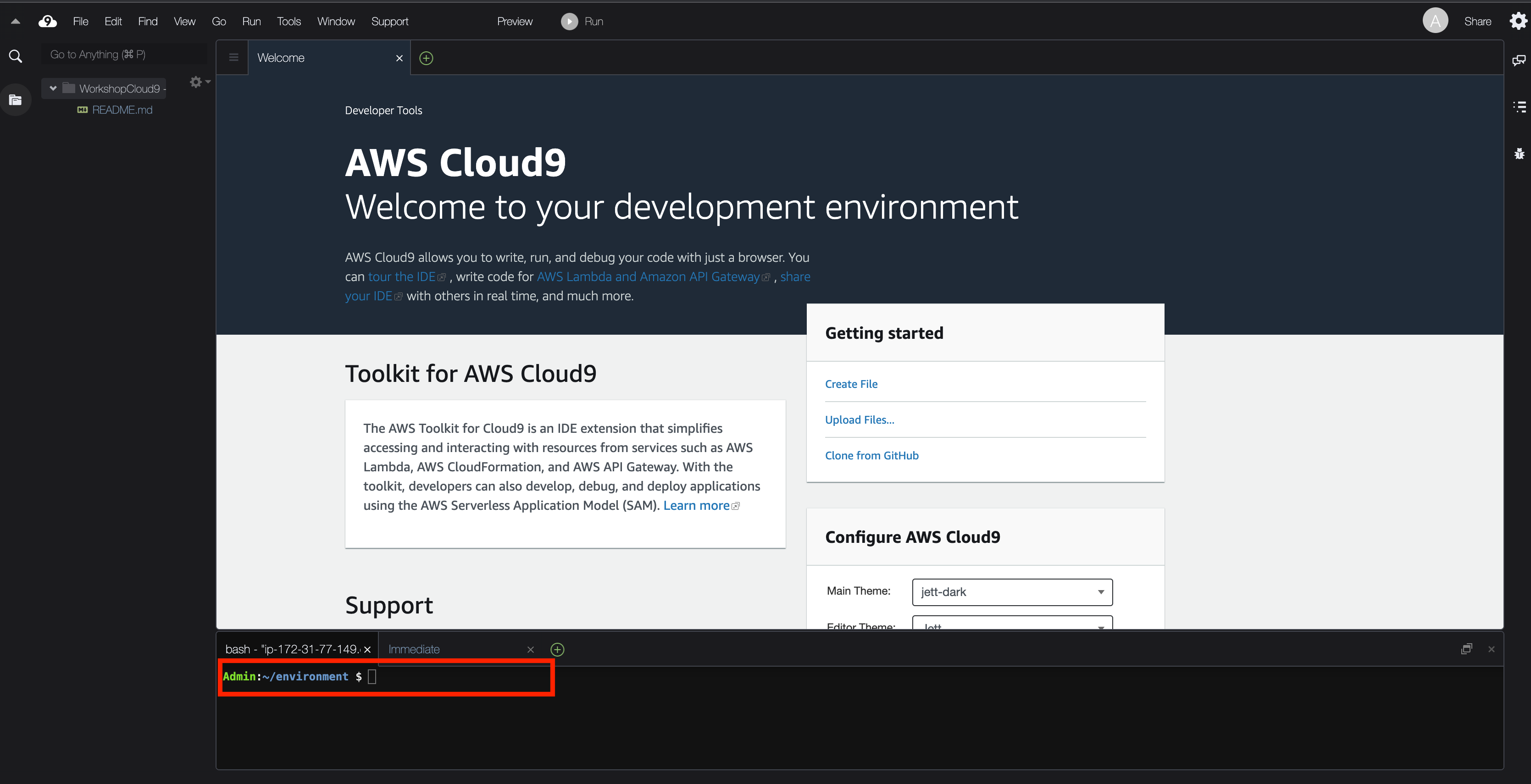This screenshot has width=1531, height=784.
Task: Open the Editor Theme dropdown
Action: (1012, 623)
